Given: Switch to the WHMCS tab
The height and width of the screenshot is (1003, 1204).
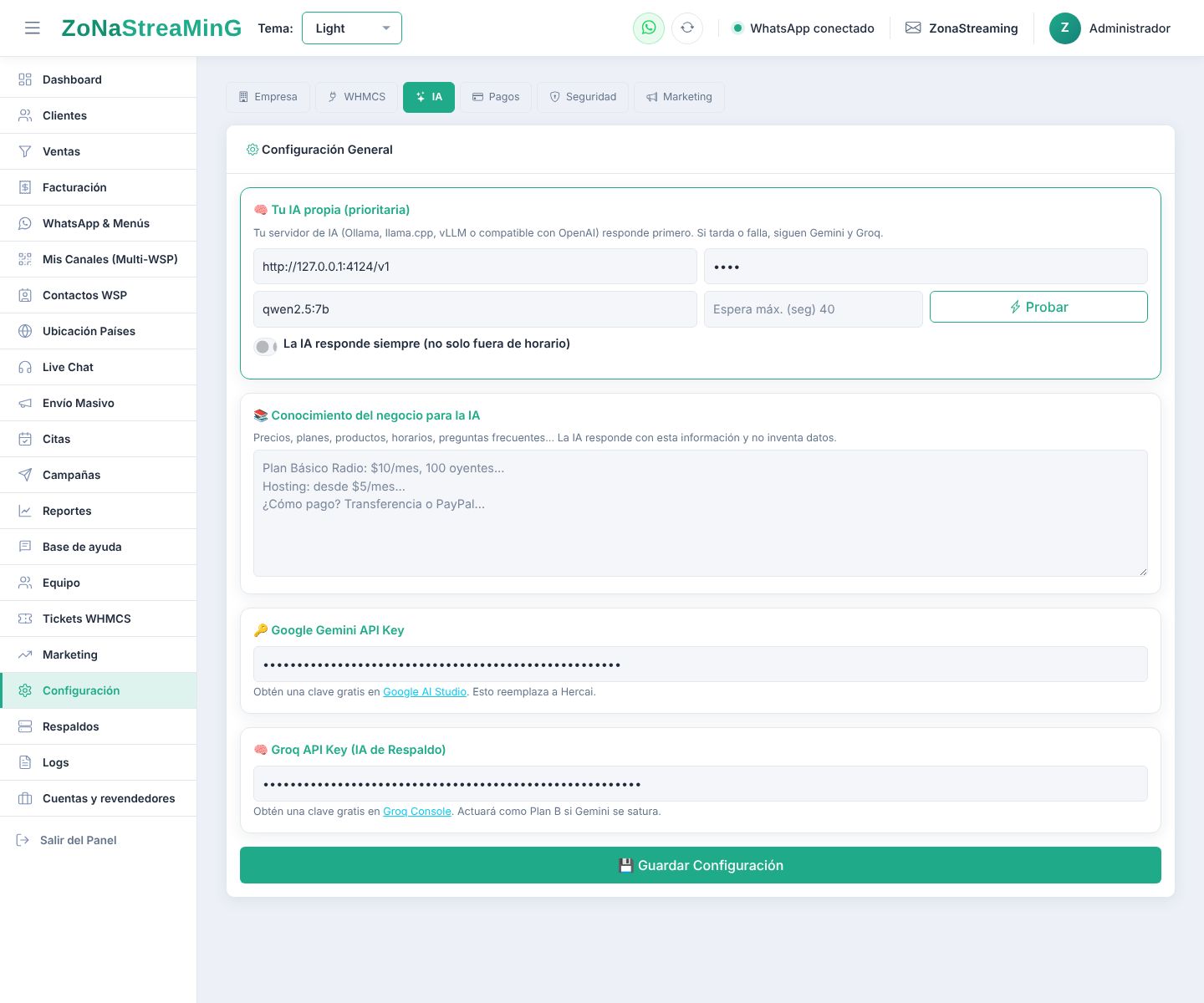Looking at the screenshot, I should coord(356,97).
